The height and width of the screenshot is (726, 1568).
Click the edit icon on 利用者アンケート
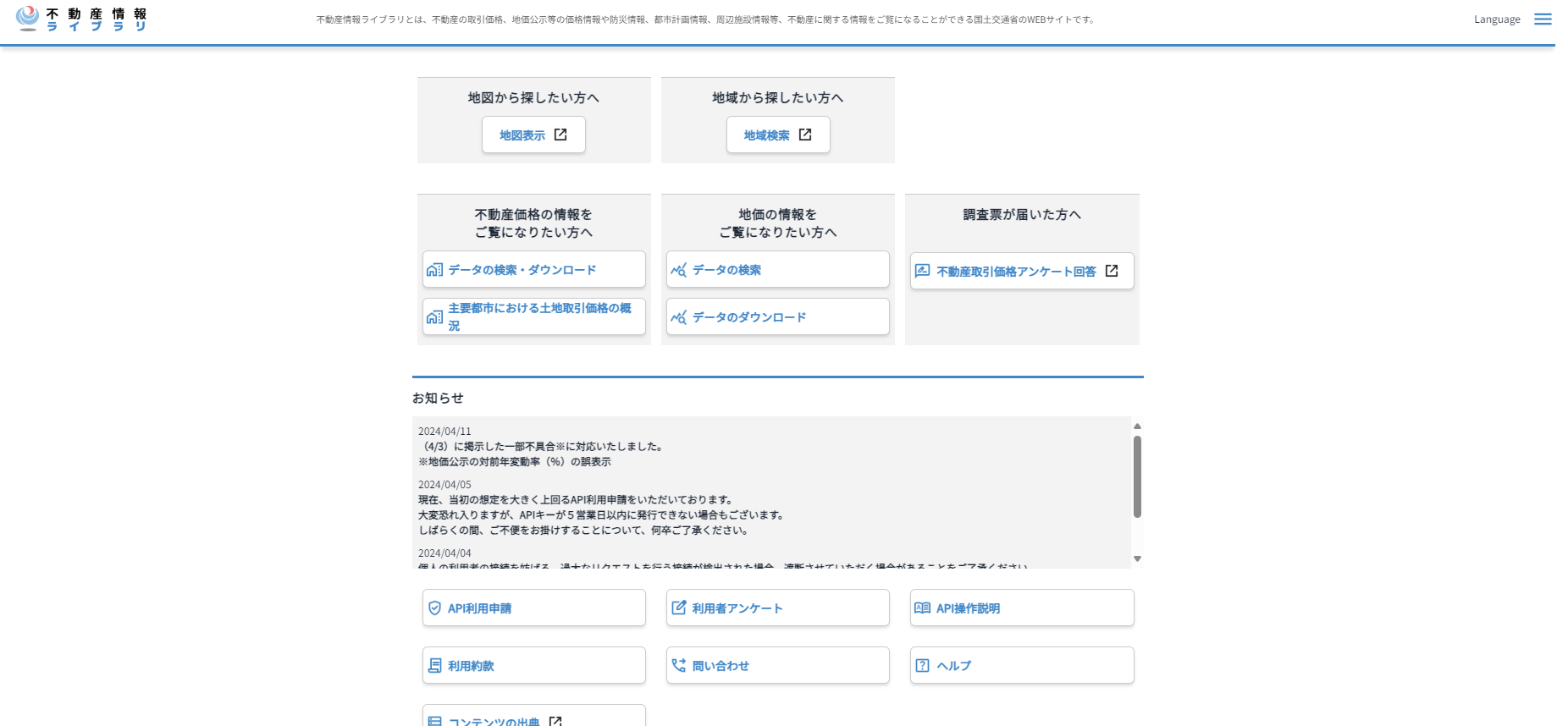(x=679, y=608)
